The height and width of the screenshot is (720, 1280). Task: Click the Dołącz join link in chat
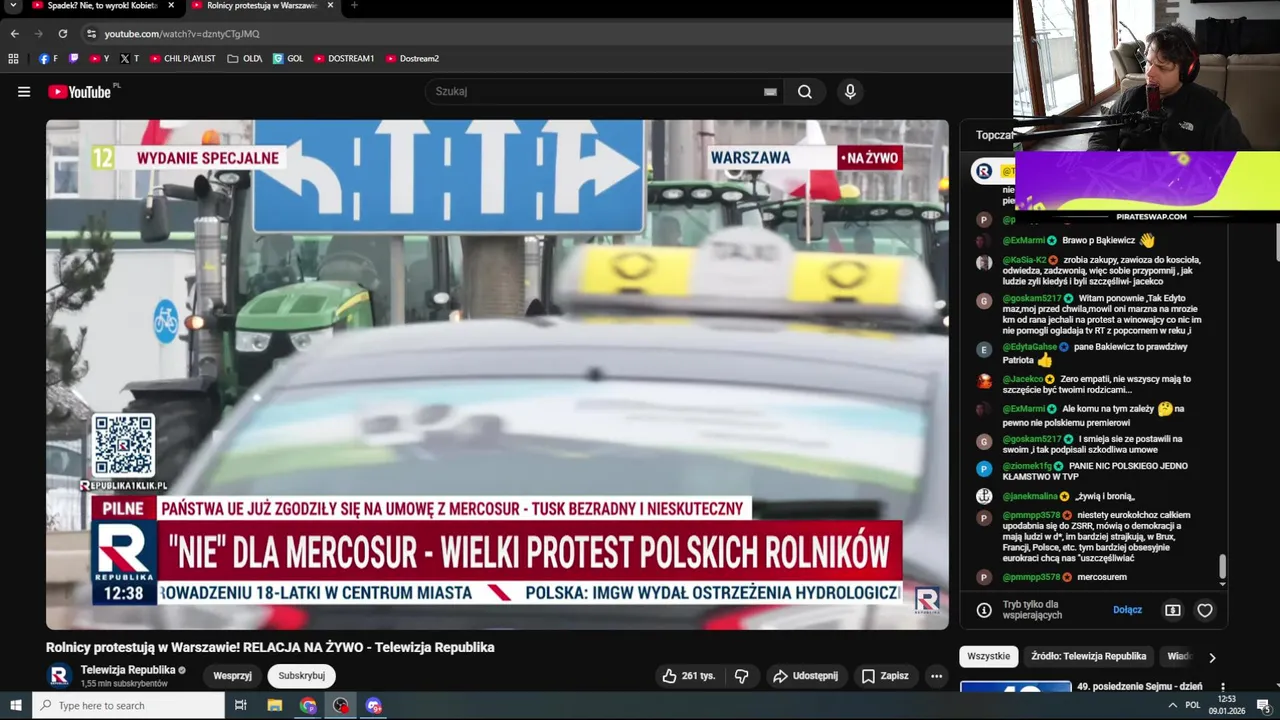(1127, 610)
